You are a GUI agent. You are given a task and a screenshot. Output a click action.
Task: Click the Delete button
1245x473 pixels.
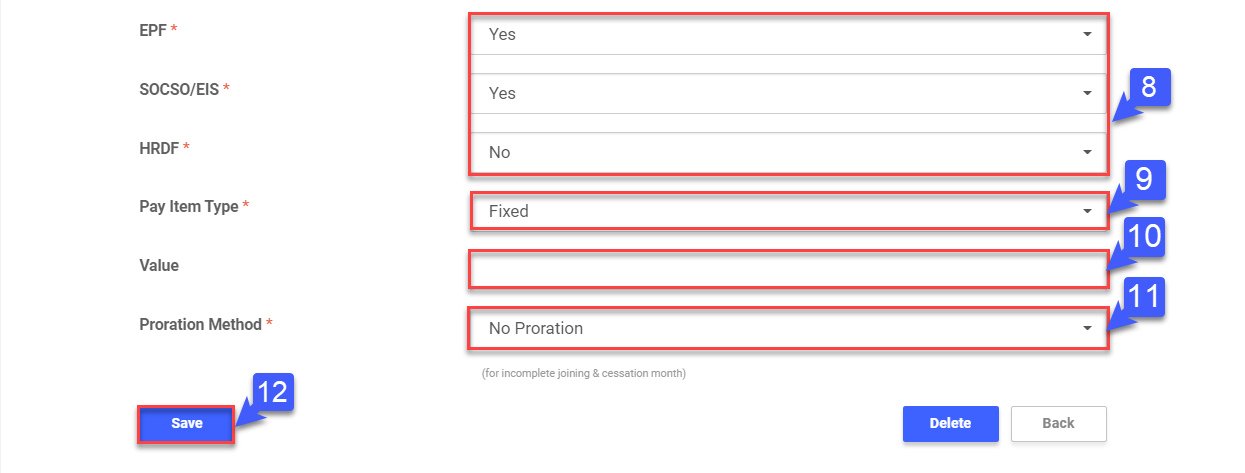point(950,423)
